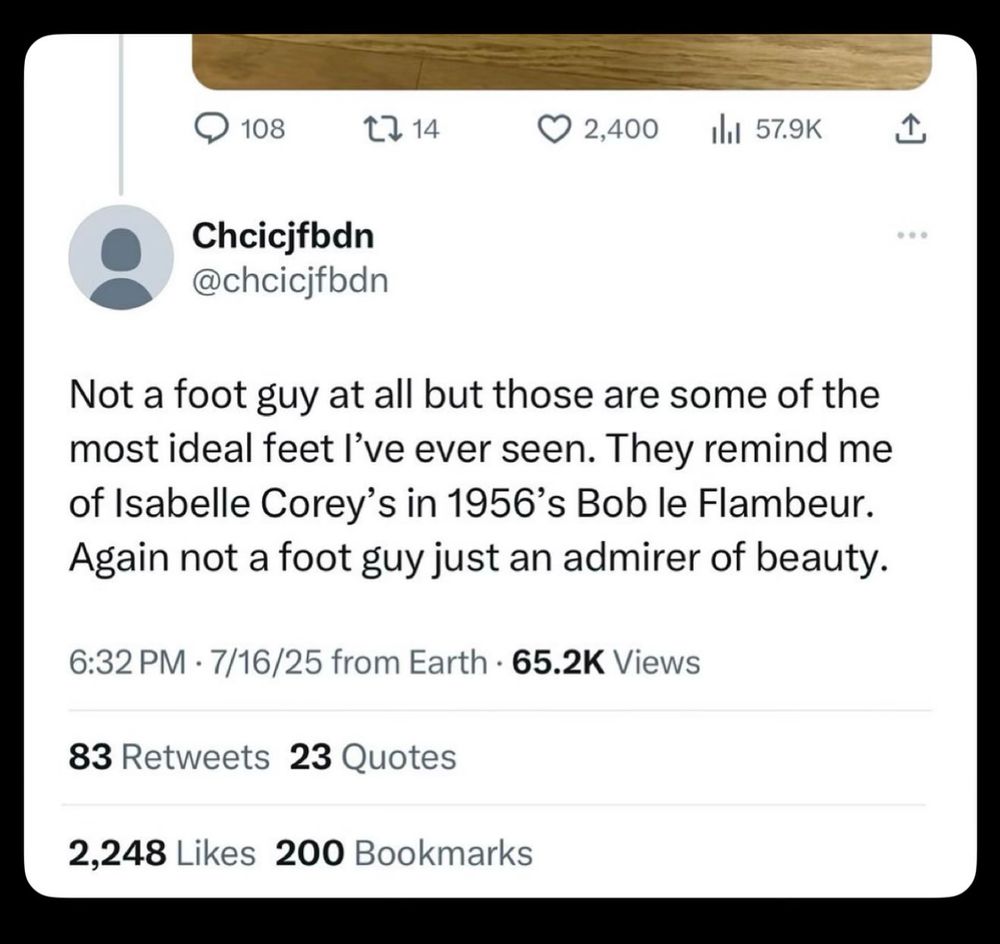Click the 200 Bookmarks count
Image resolution: width=1000 pixels, height=944 pixels.
coord(403,853)
